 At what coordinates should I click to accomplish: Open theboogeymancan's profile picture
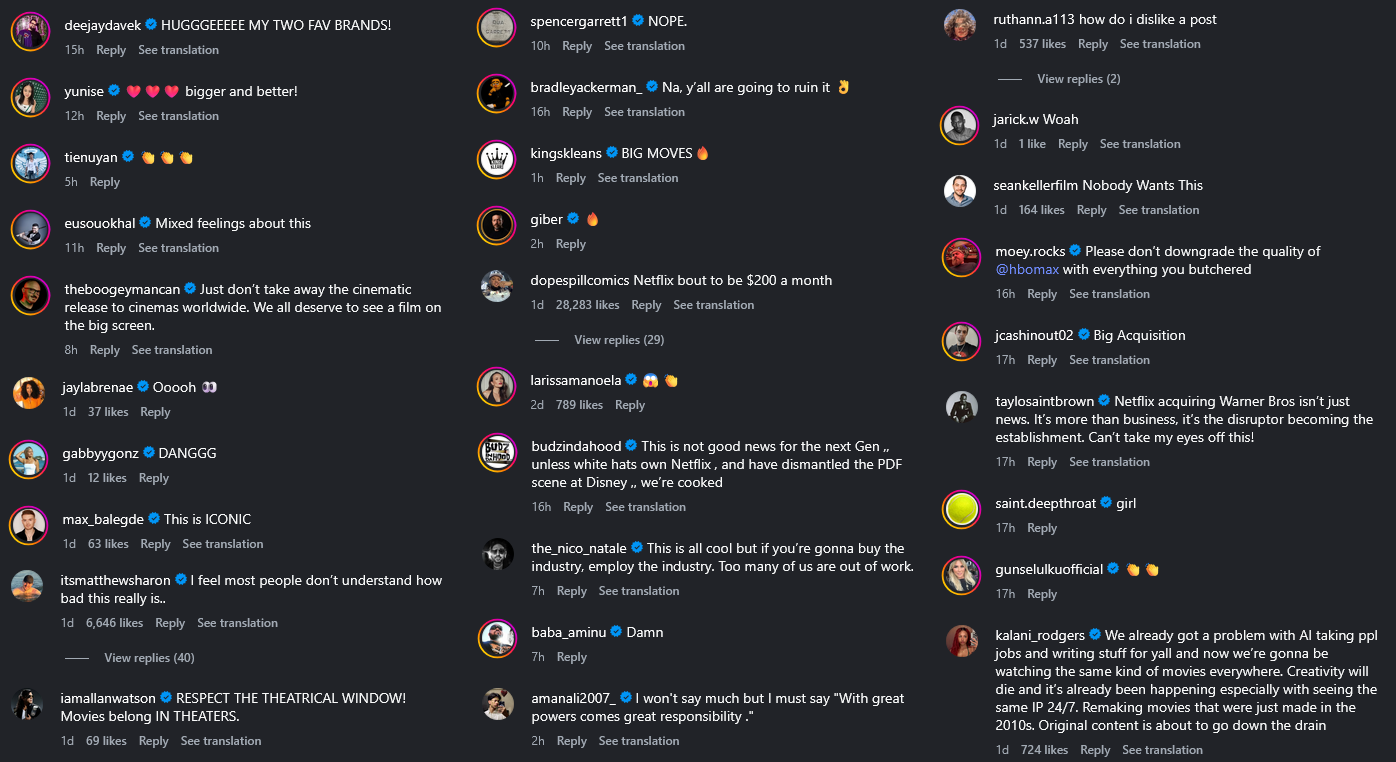click(30, 295)
